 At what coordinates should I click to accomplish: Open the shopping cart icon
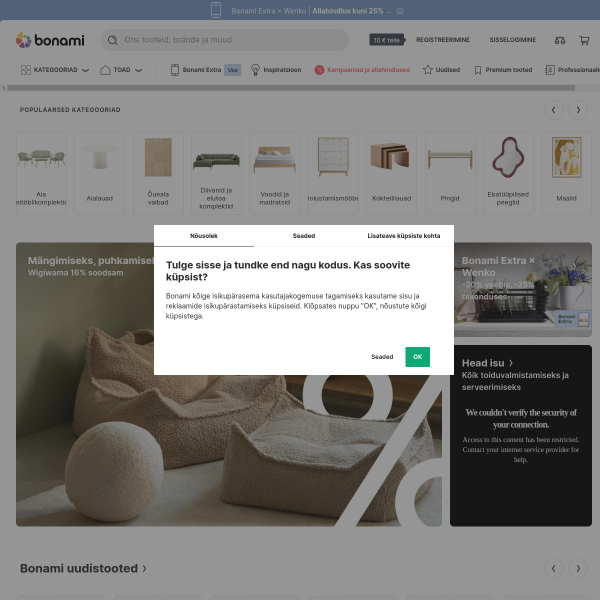[584, 40]
